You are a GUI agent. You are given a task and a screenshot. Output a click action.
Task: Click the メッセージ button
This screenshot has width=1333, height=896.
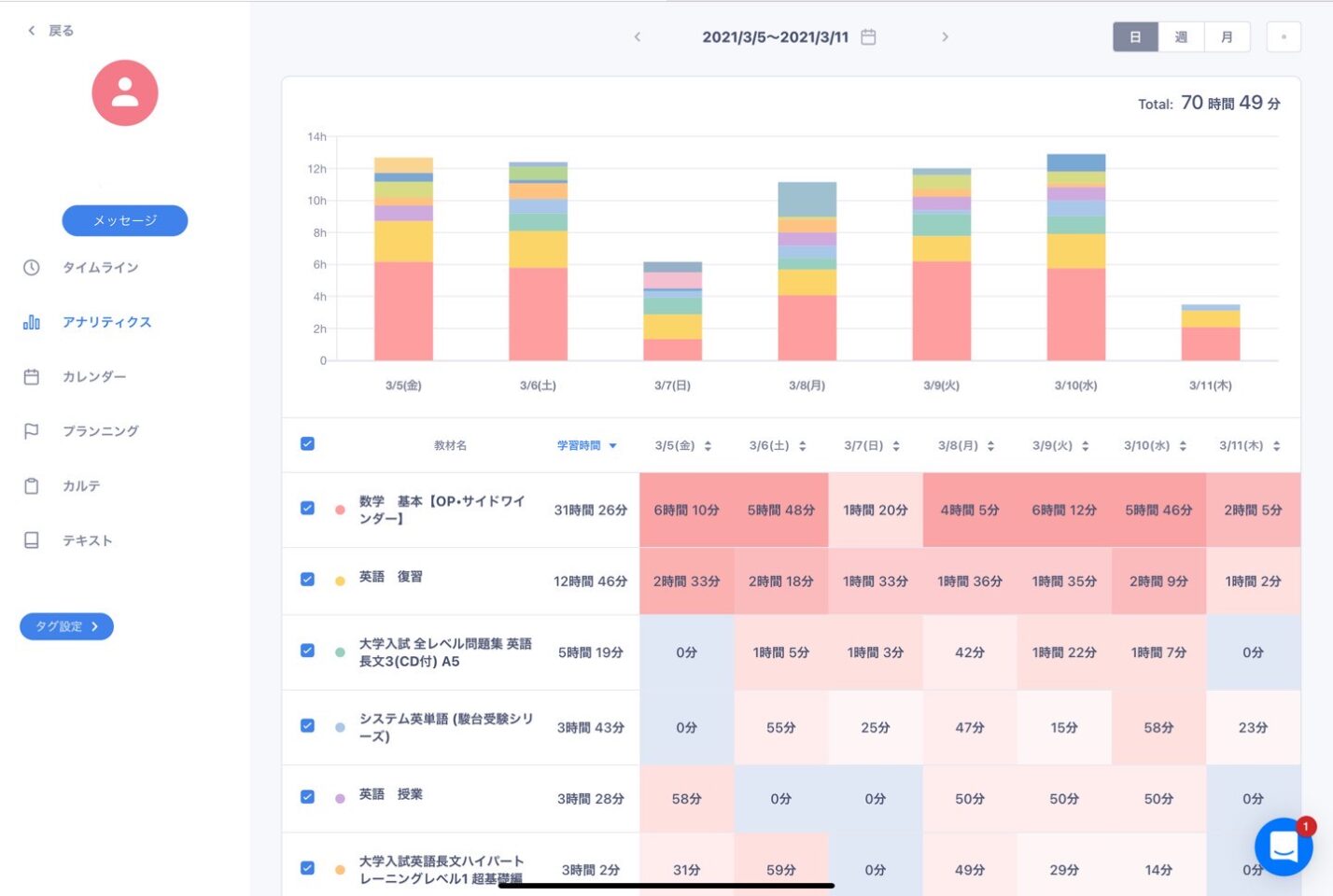point(125,221)
